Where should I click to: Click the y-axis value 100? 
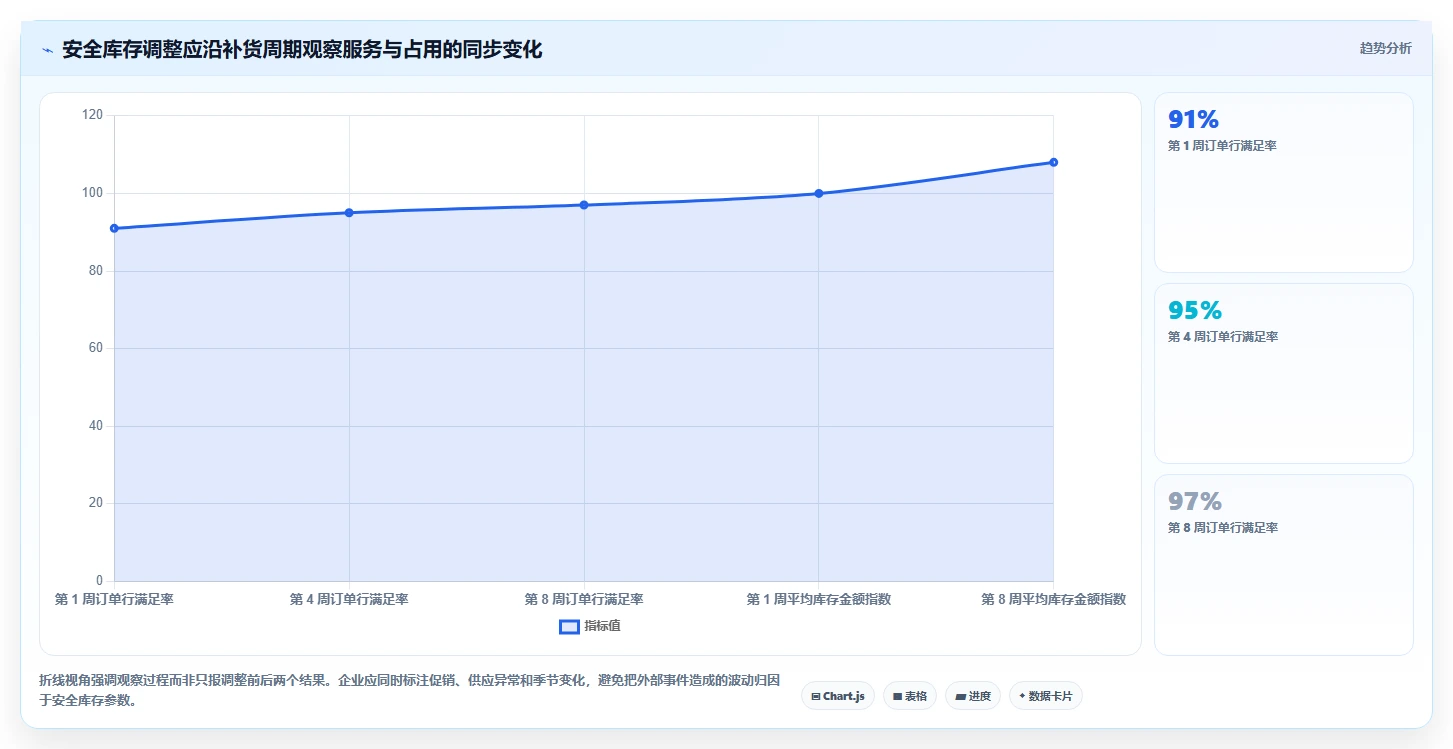pos(92,193)
